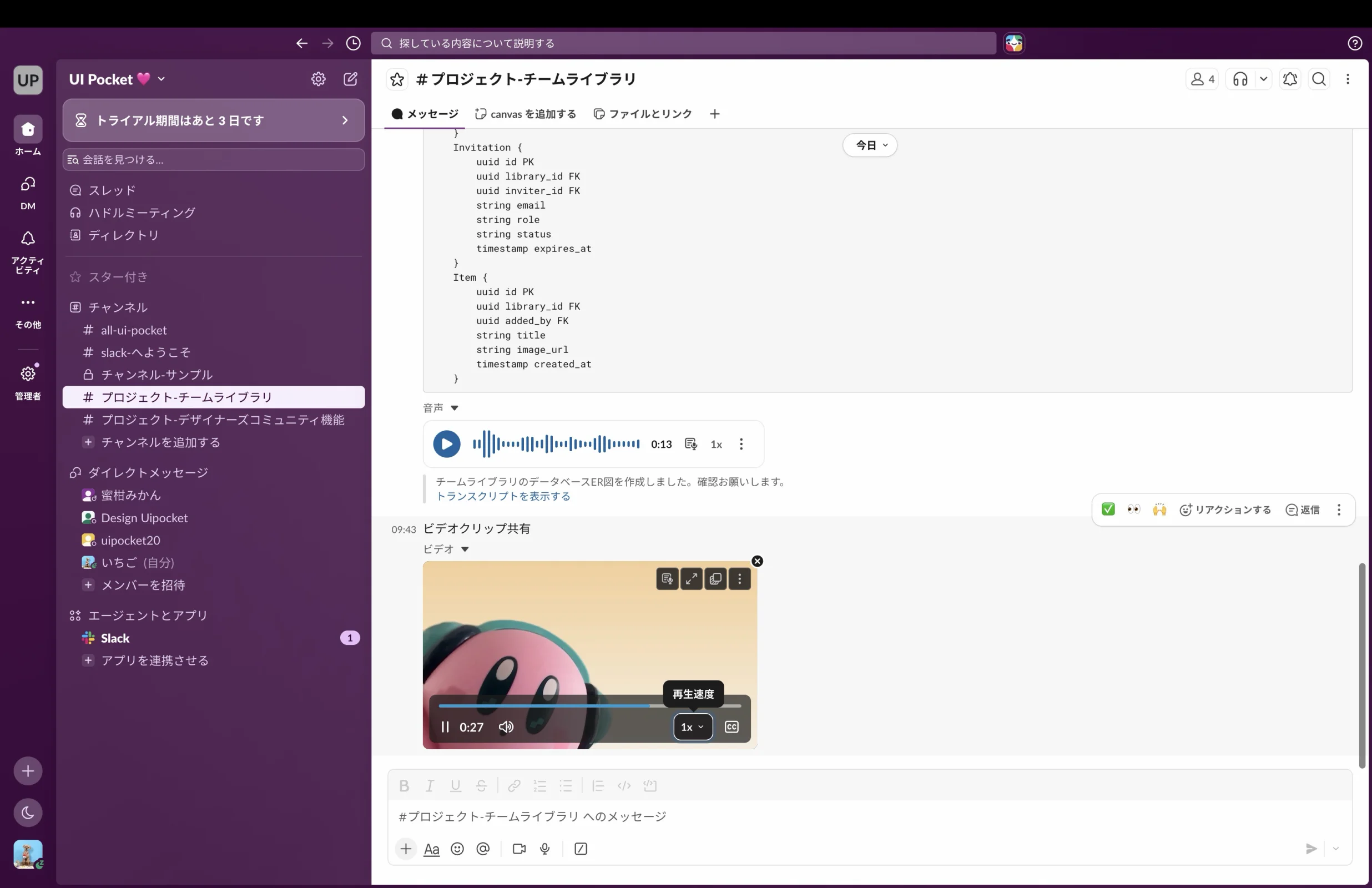Open the 今日 date jump dropdown
This screenshot has height=888, width=1372.
870,145
